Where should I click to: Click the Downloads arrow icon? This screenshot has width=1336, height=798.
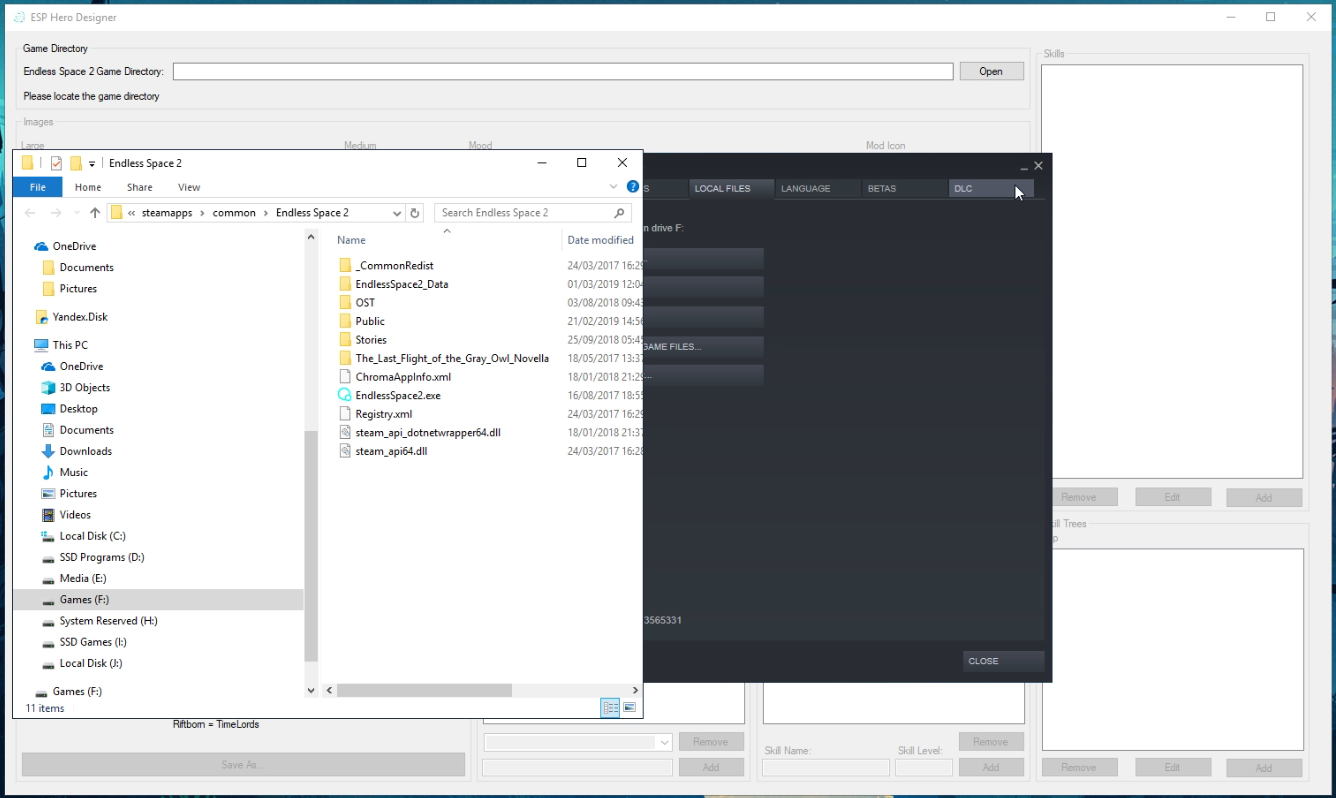pyautogui.click(x=48, y=451)
